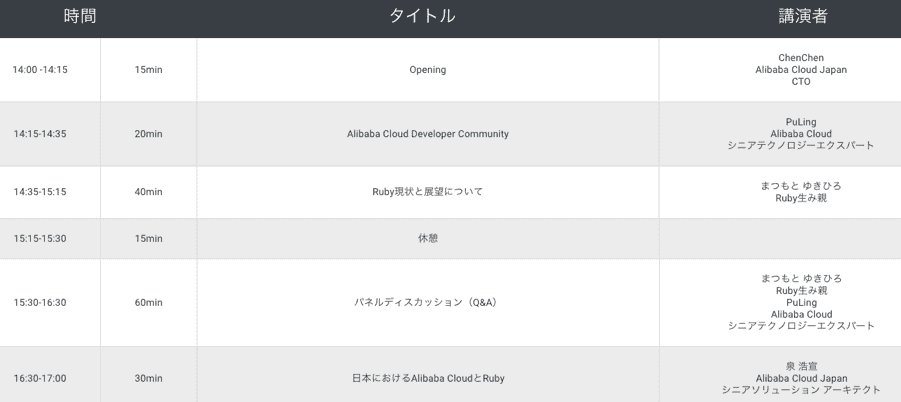Click Ruby現状と展望について title
This screenshot has height=402, width=901.
tap(428, 192)
